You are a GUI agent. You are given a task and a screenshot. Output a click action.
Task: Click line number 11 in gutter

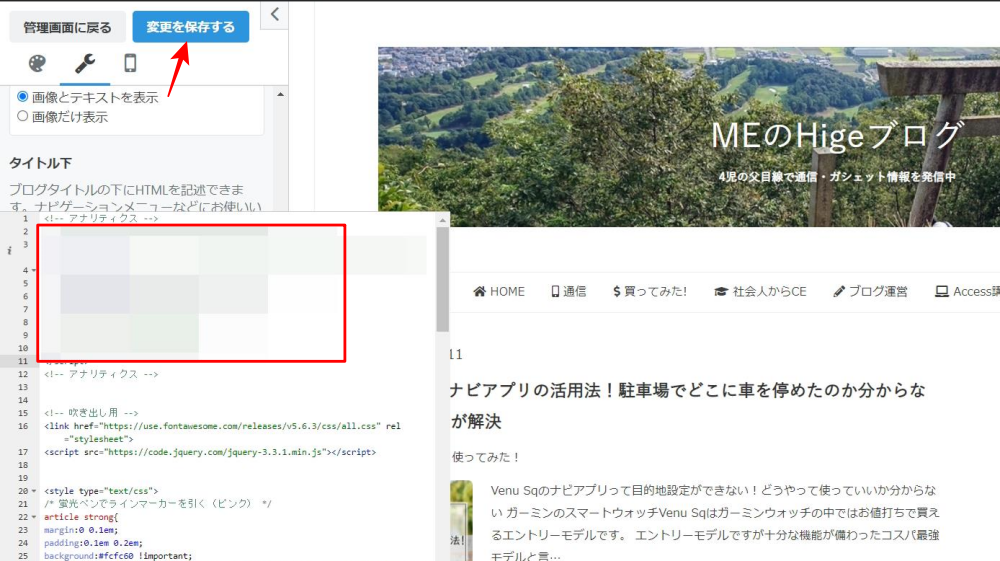pyautogui.click(x=23, y=361)
